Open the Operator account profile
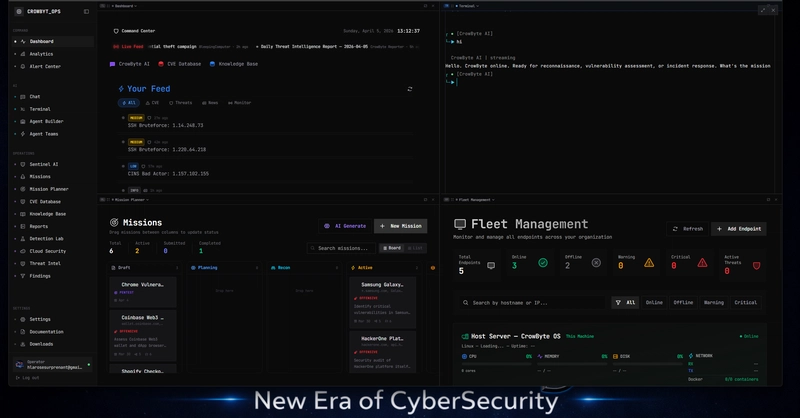 tap(53, 364)
